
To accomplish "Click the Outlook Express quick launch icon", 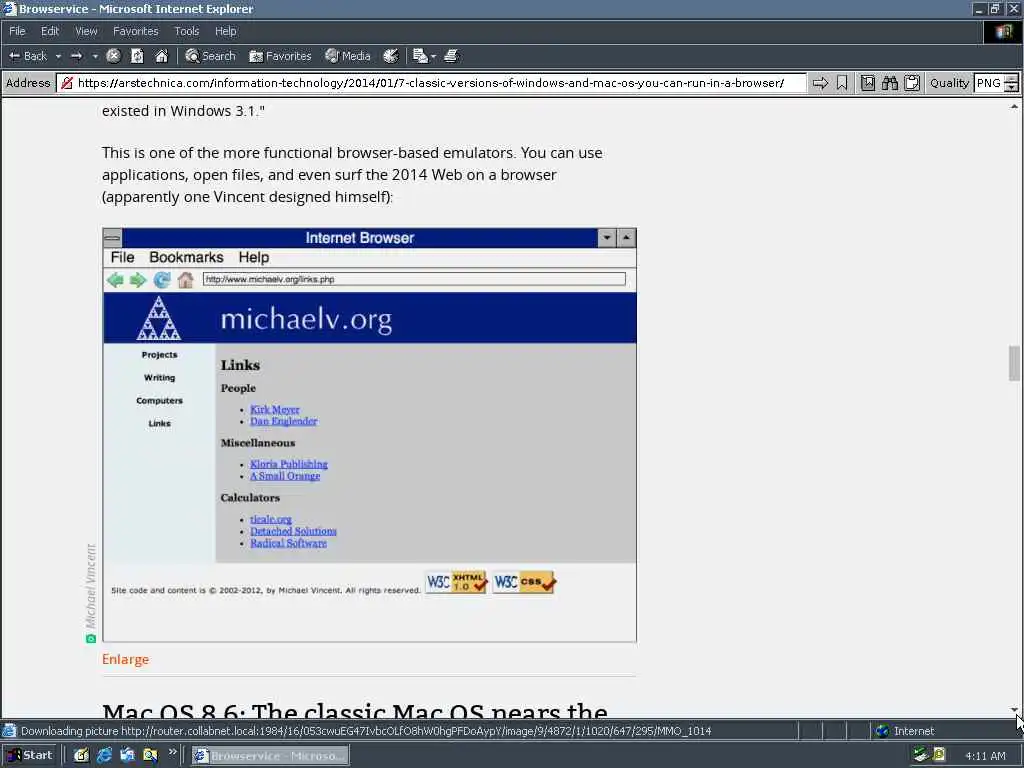I will tap(127, 756).
